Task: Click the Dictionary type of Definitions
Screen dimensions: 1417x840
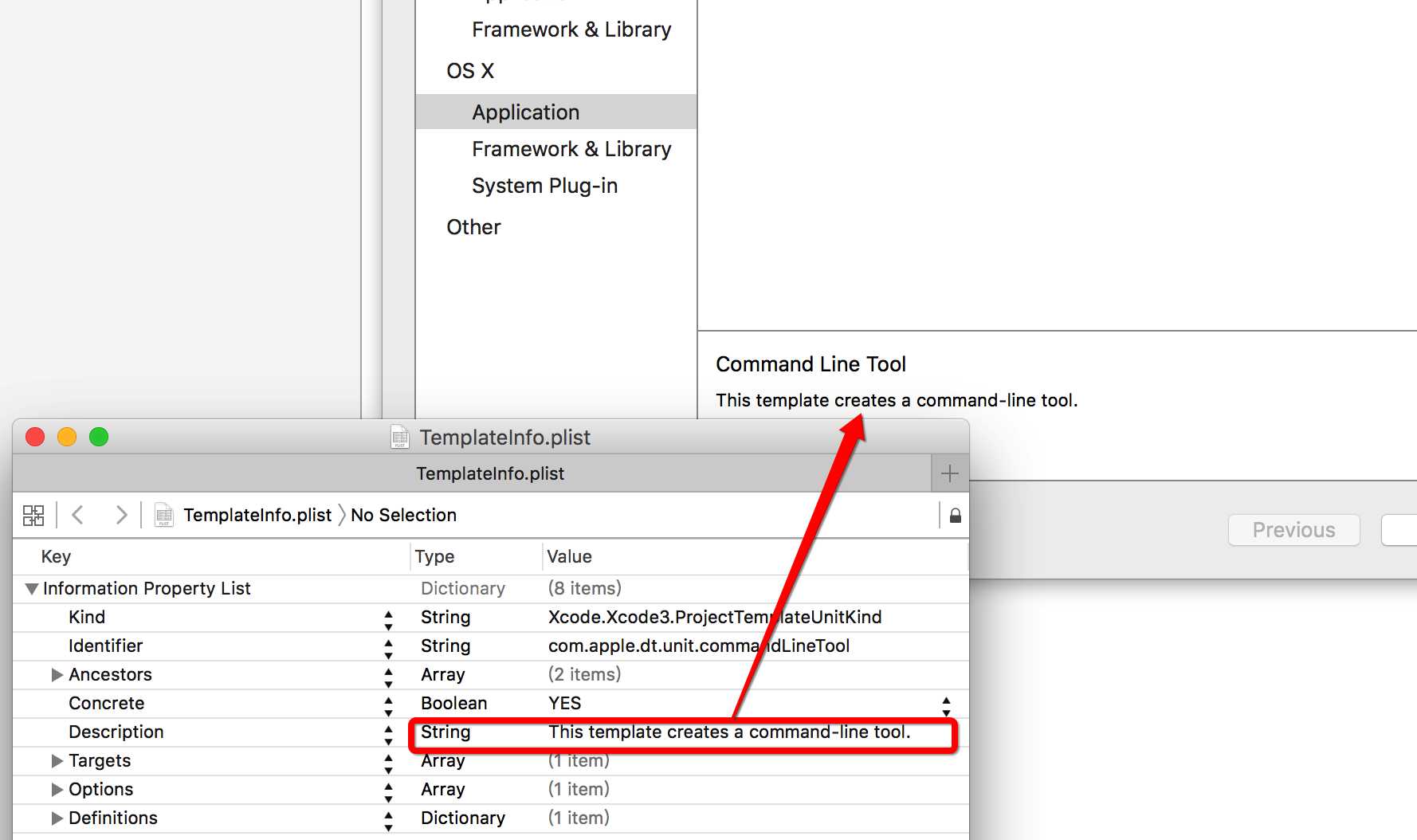Action: 463,818
